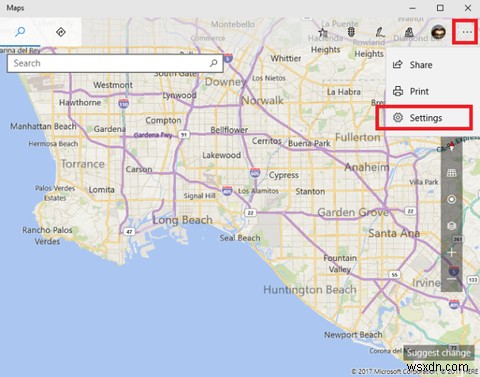Open map views layers icon

(x=452, y=226)
